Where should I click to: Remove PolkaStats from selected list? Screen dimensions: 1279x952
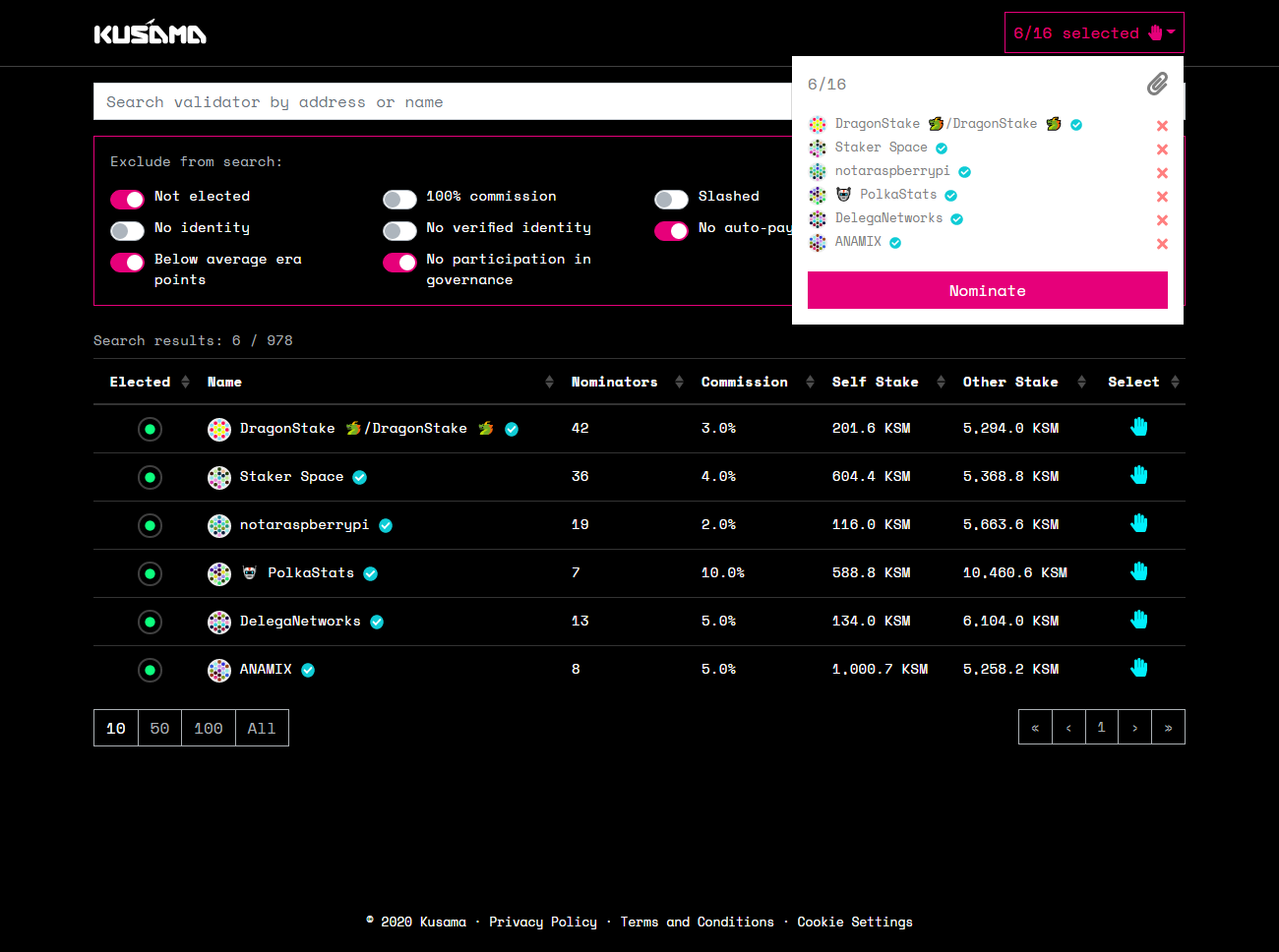(x=1162, y=196)
